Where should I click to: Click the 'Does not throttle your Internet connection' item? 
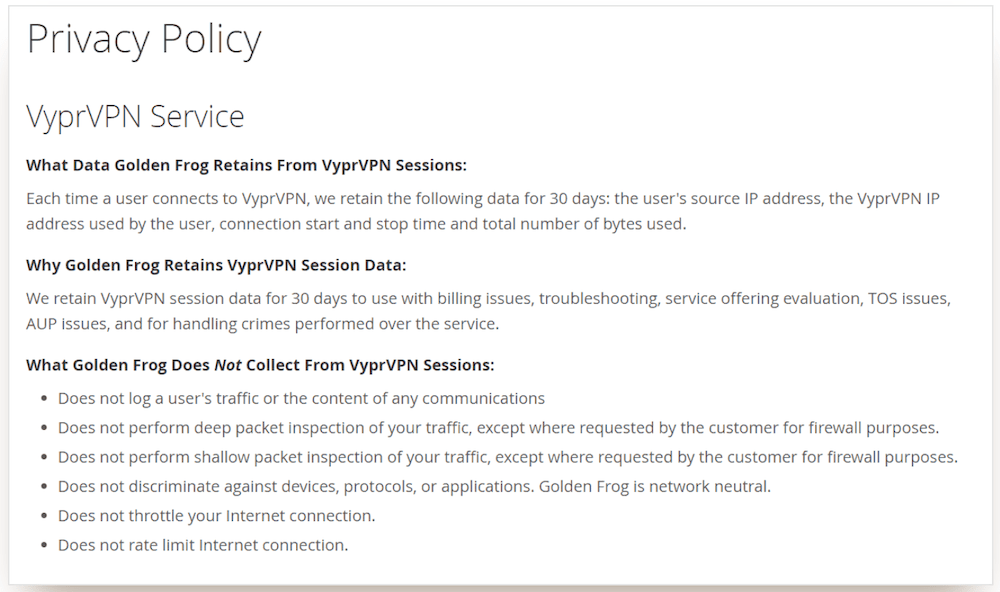pos(216,516)
